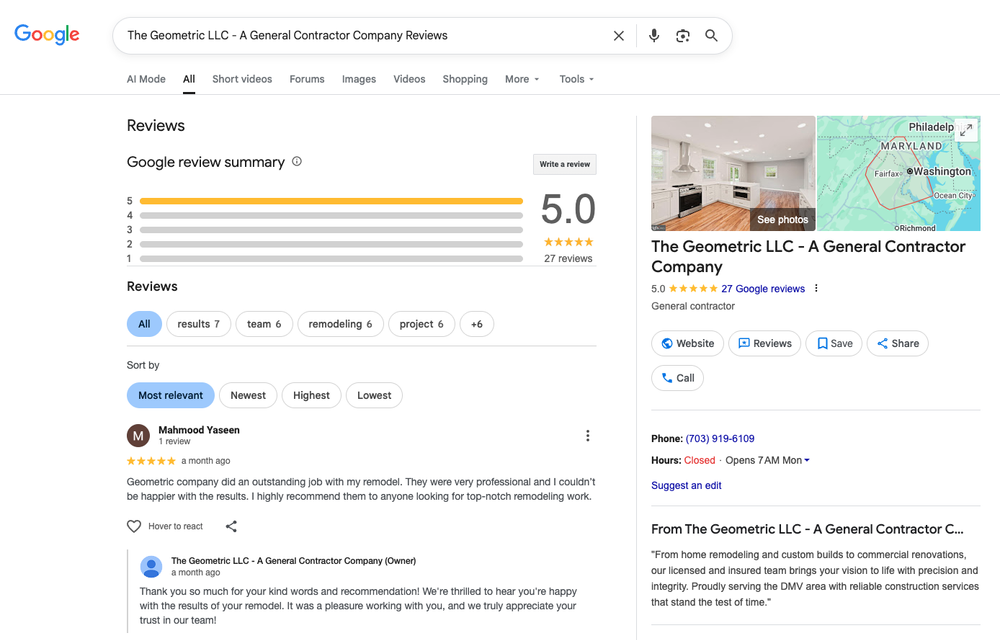Viewport: 1000px width, 640px height.
Task: Click the magnifying glass search icon
Action: point(711,36)
